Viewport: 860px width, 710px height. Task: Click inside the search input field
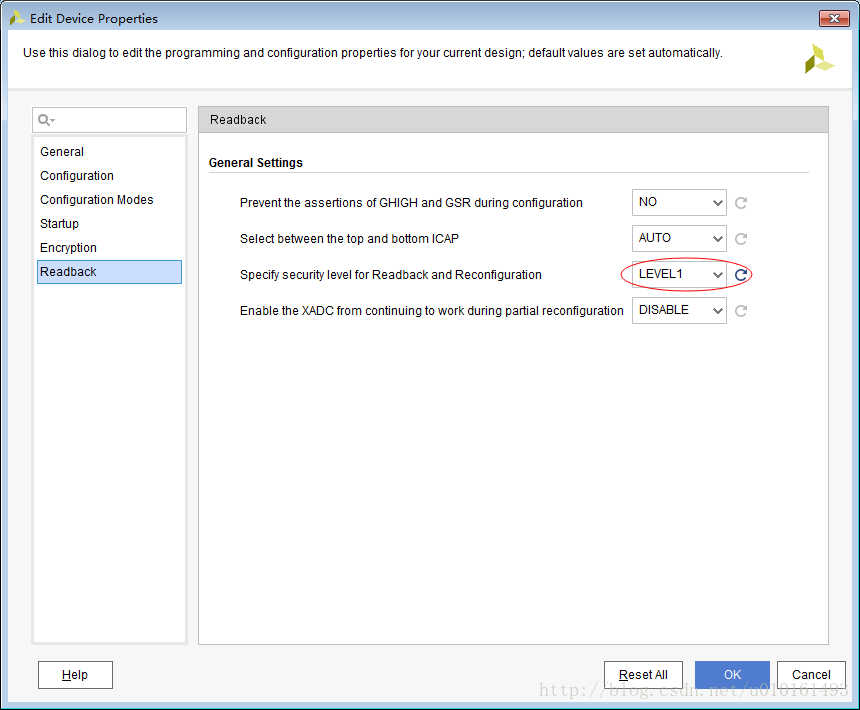[120, 120]
